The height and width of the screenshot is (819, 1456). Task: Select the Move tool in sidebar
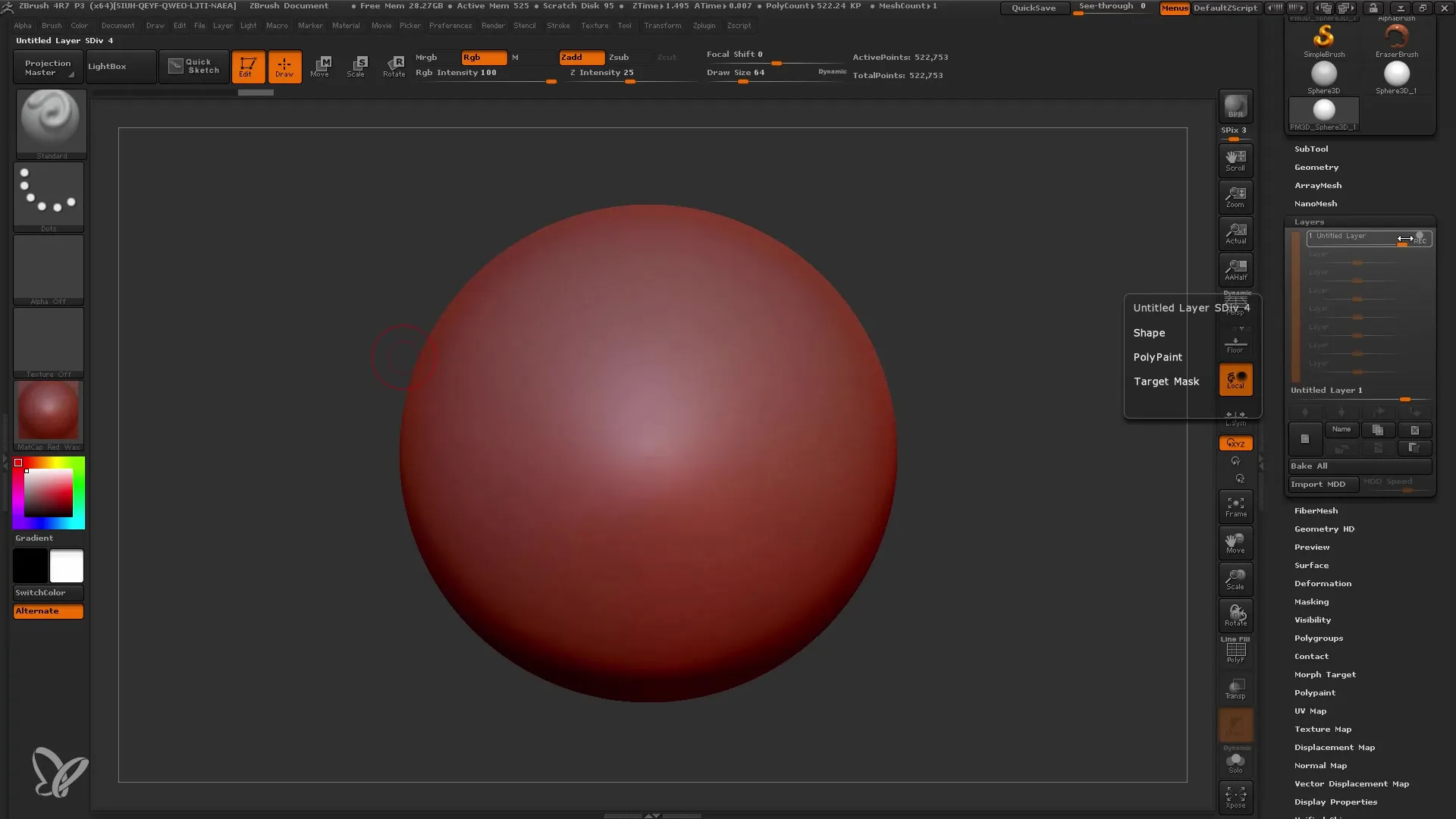(x=1236, y=543)
